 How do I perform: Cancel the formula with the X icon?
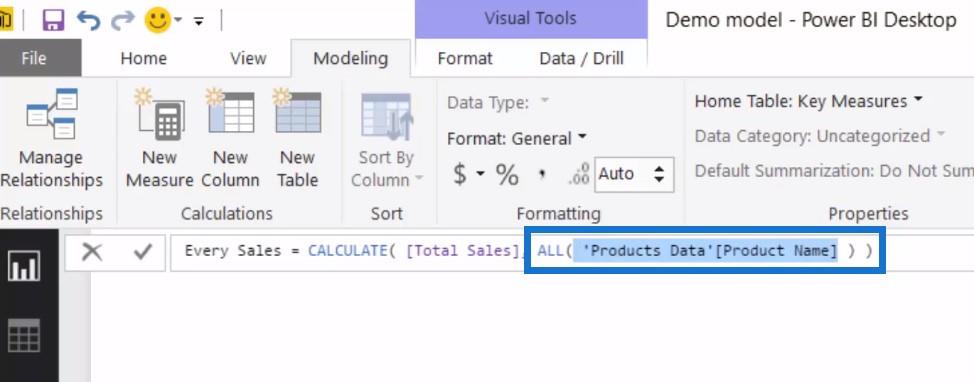pyautogui.click(x=92, y=252)
